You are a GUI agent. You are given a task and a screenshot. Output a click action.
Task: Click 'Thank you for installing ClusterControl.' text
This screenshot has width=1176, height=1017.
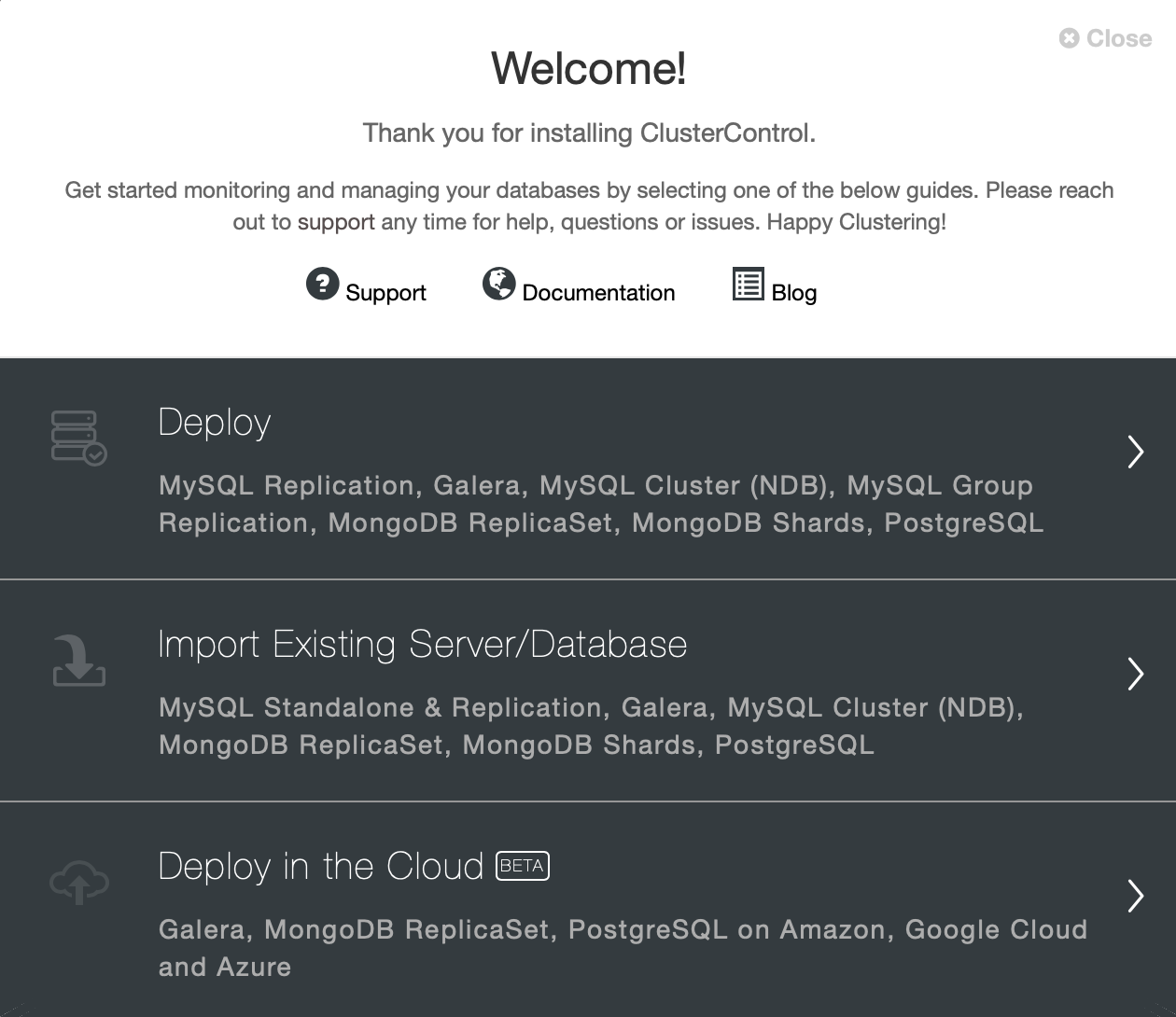(589, 133)
